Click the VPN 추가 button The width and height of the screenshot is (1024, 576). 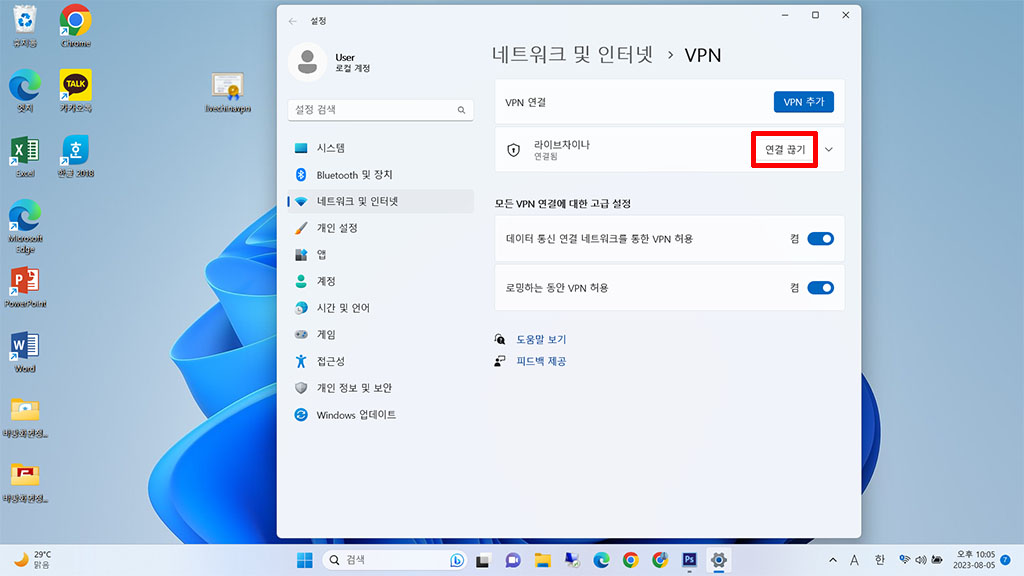point(803,102)
